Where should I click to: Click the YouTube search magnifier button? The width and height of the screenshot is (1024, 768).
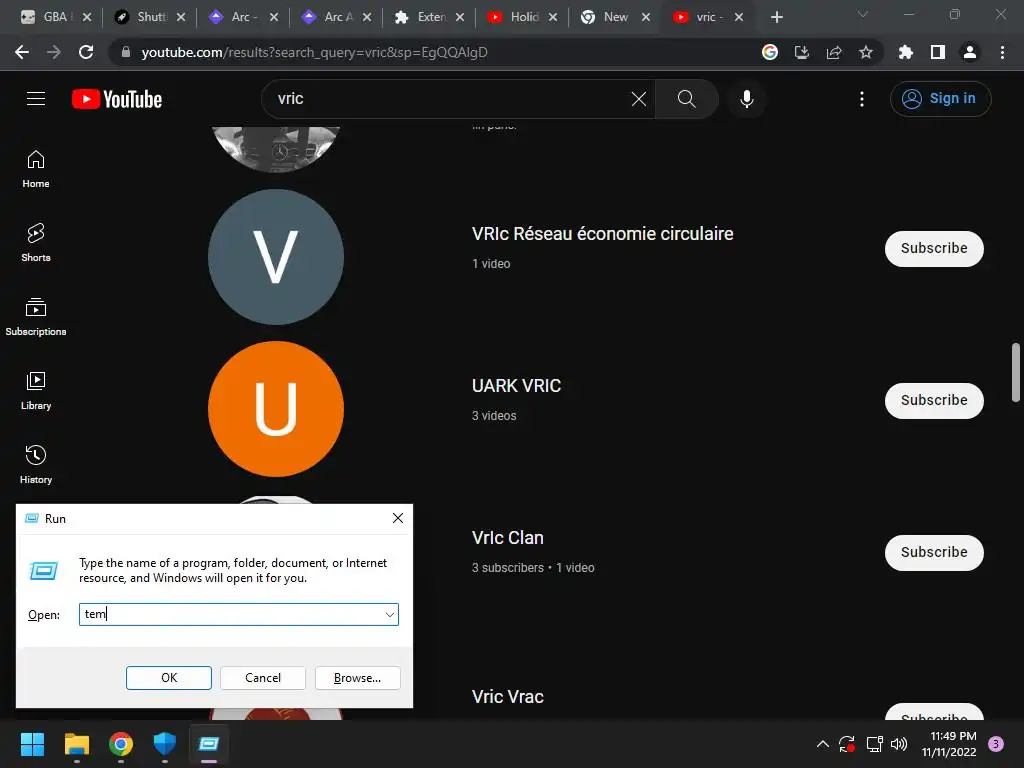pos(686,99)
